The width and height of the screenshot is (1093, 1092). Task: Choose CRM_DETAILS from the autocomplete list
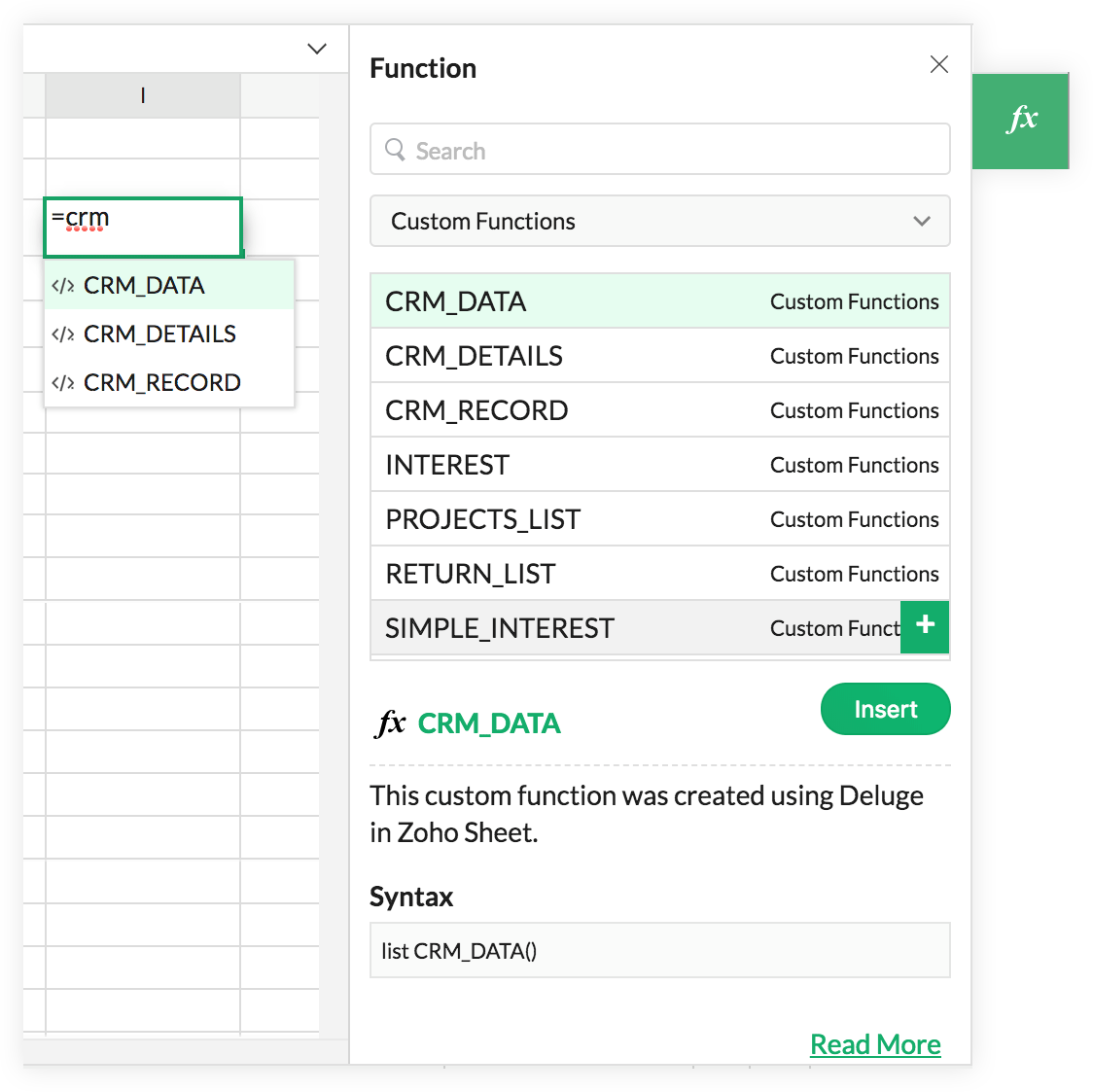[x=169, y=334]
